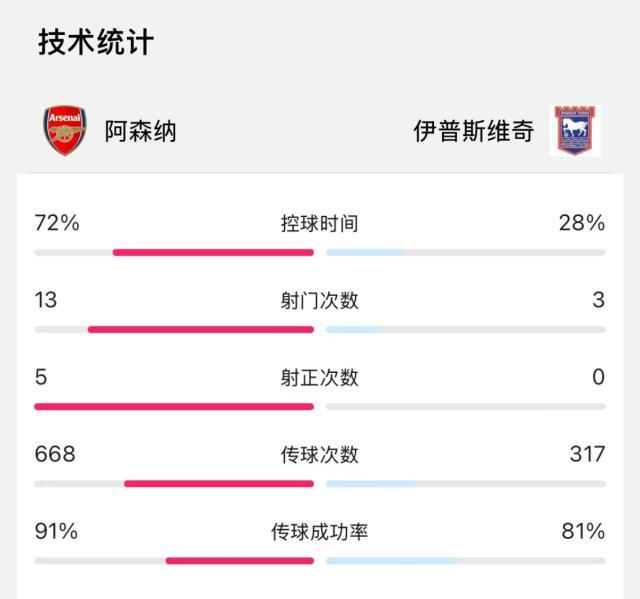Click Arsenal's full red shots-on-target bar
This screenshot has width=640, height=599.
coord(174,406)
